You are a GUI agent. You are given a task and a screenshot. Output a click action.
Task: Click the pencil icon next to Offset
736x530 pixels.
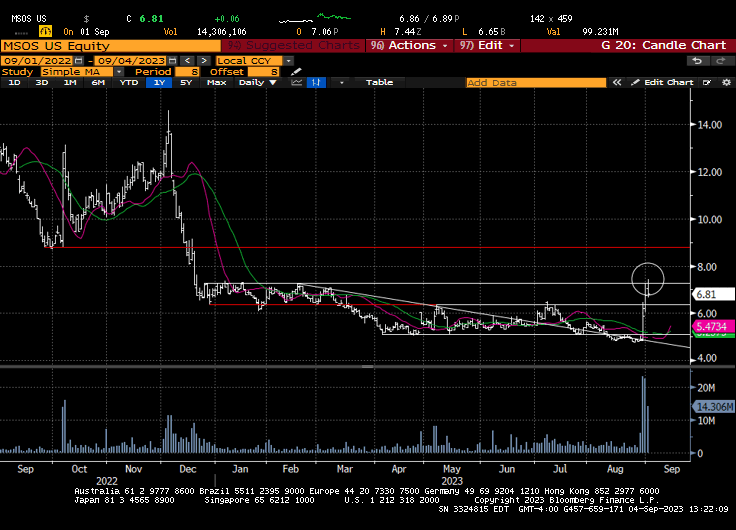296,72
